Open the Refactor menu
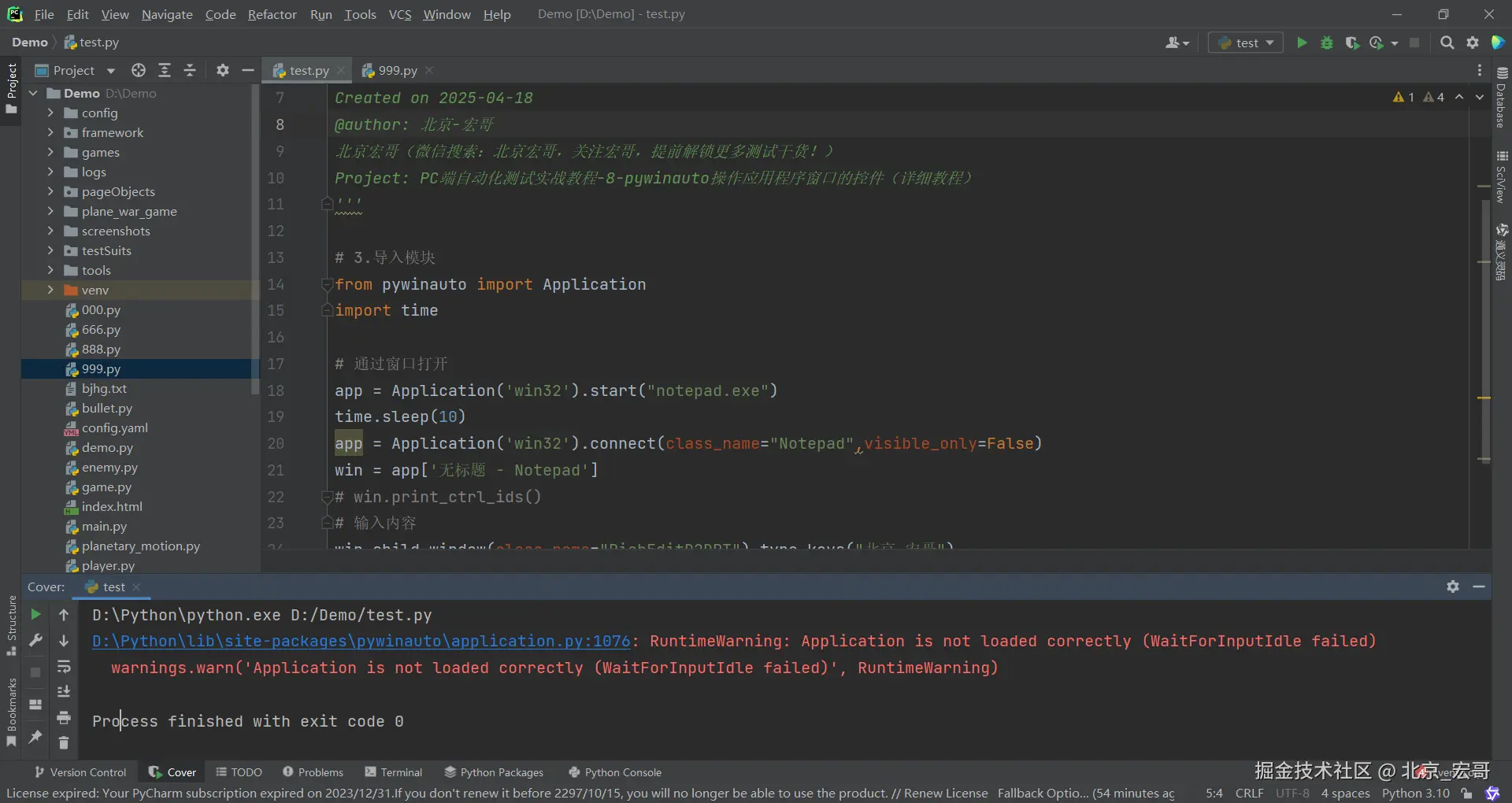This screenshot has height=803, width=1512. (272, 14)
